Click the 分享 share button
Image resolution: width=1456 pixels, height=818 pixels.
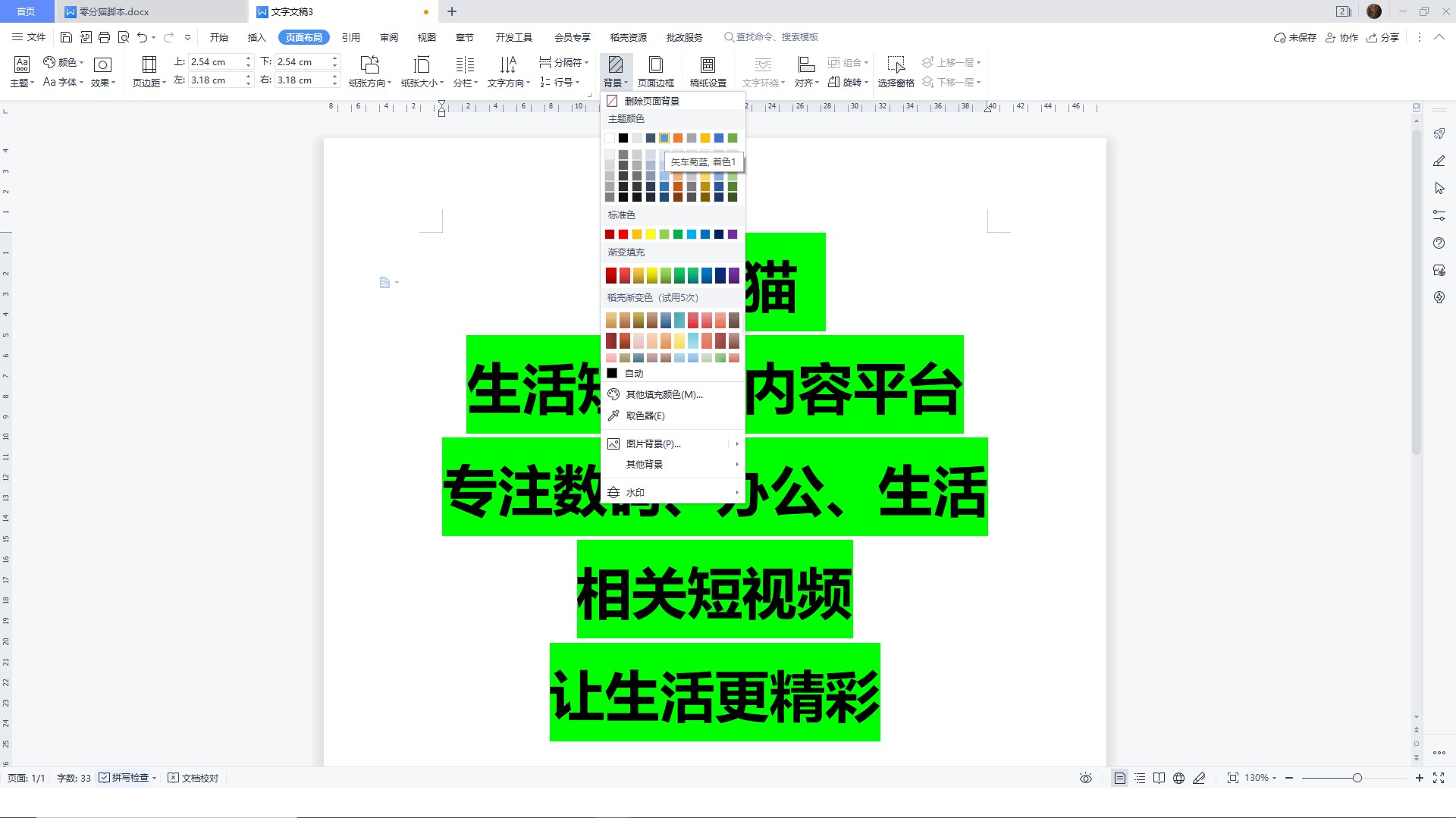(x=1385, y=37)
